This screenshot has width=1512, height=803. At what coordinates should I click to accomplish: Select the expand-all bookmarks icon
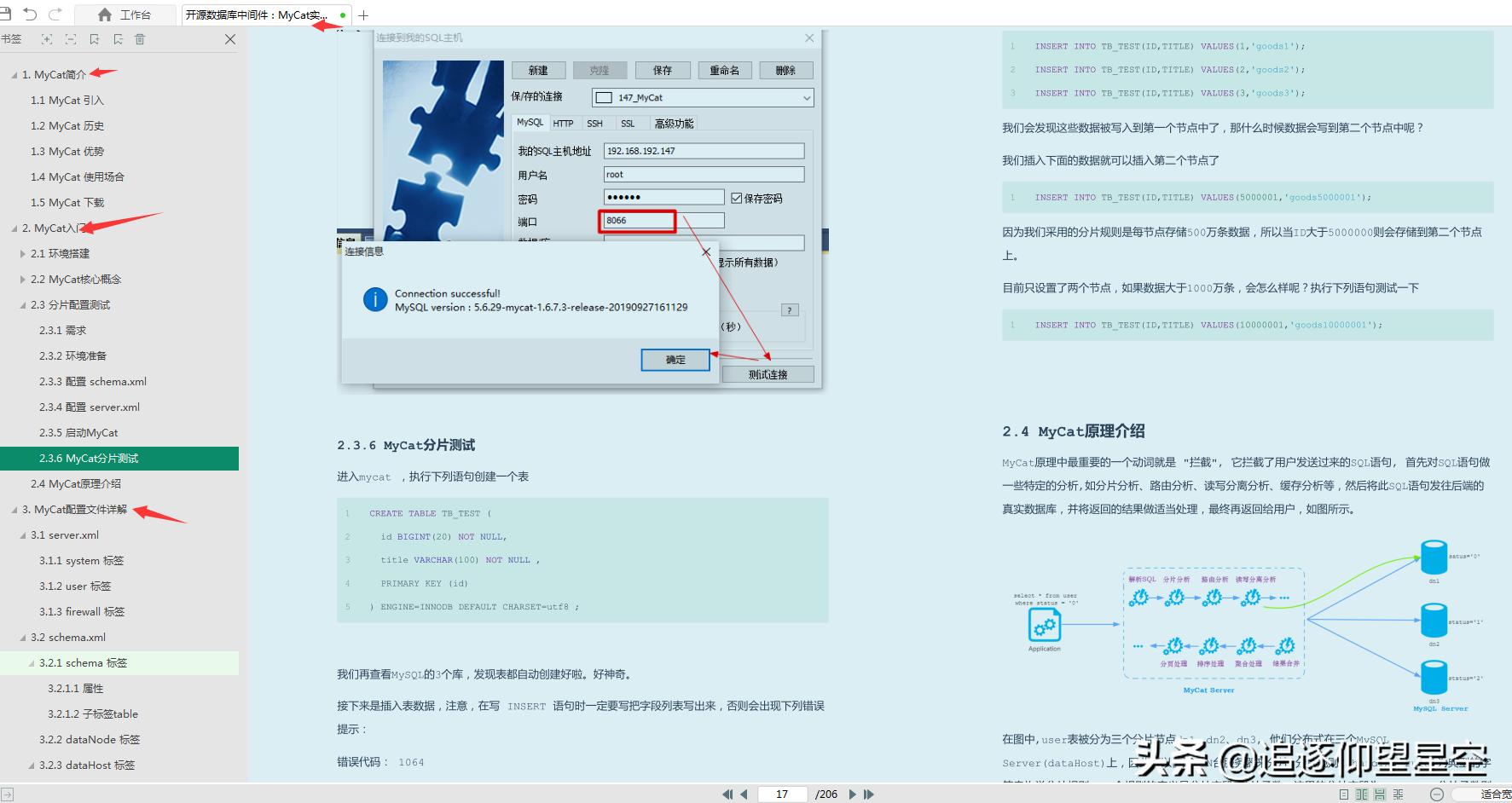coord(47,39)
